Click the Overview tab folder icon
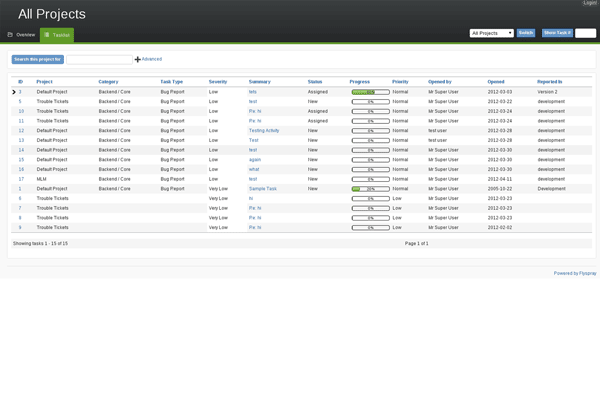The height and width of the screenshot is (400, 600). click(10, 34)
